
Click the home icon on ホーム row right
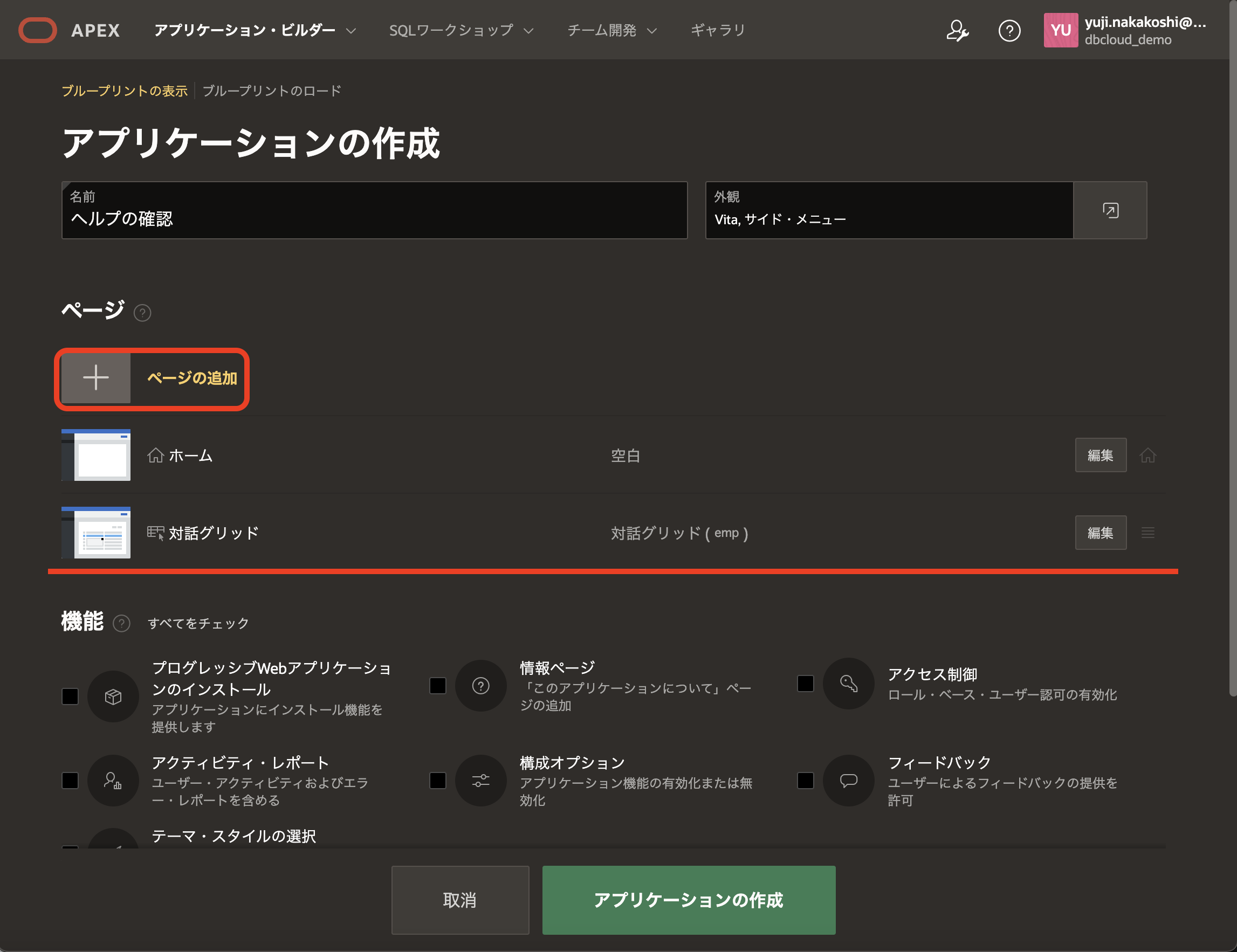pos(1147,456)
